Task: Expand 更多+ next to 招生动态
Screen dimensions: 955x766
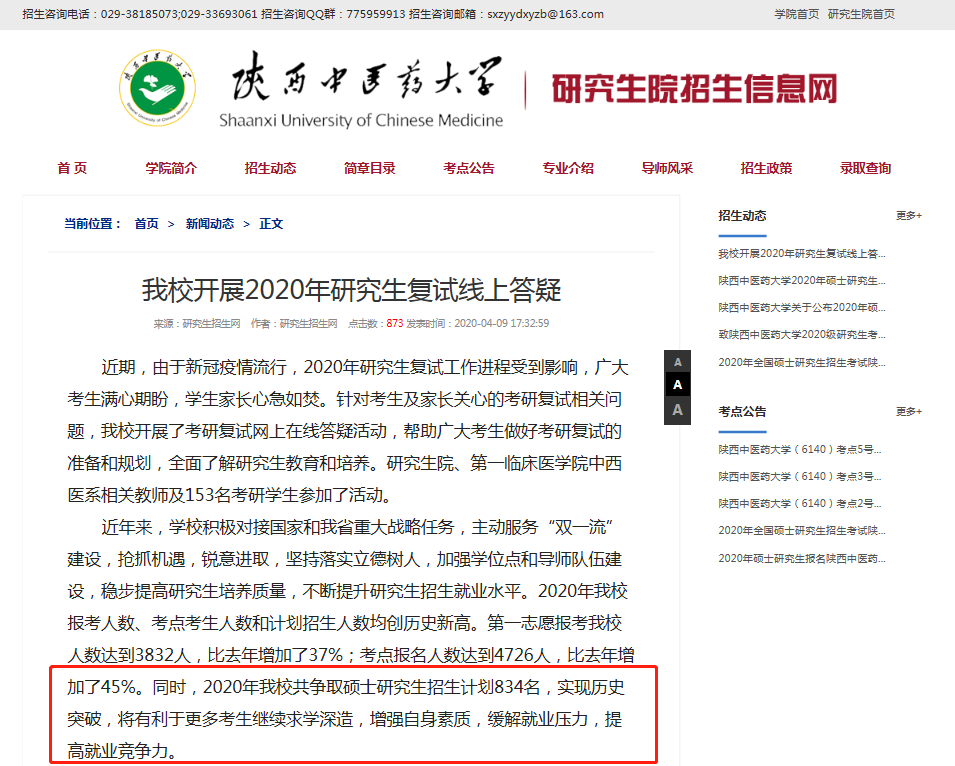Action: tap(908, 215)
